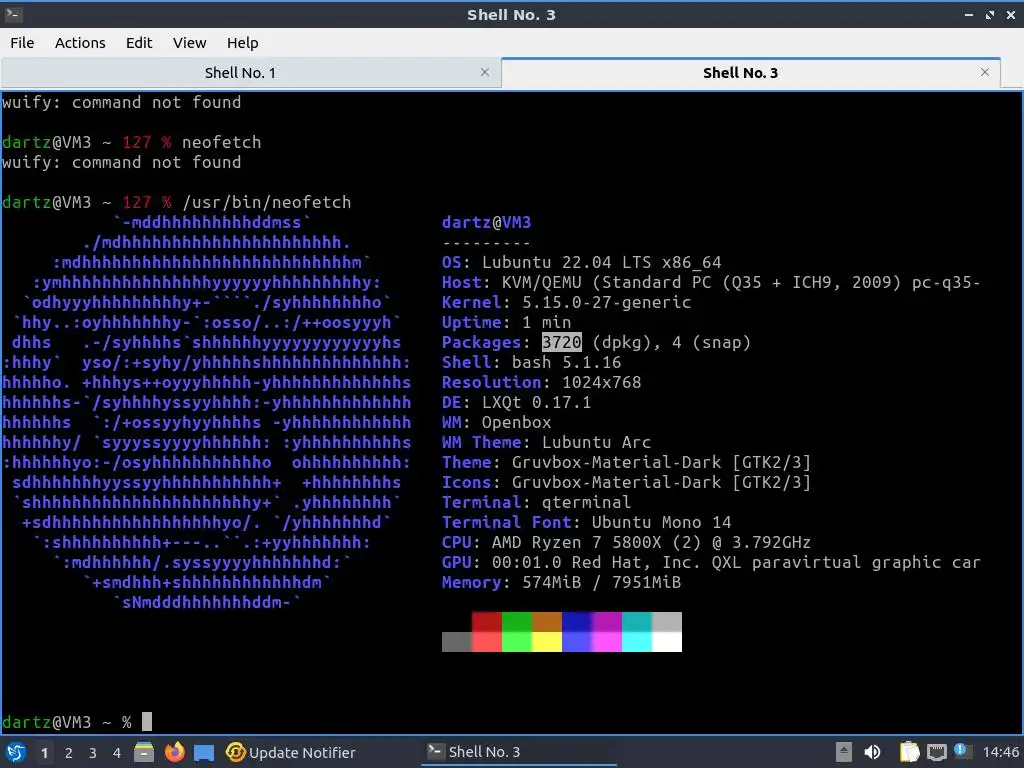Click the Theme Gruvbox-Material-Dark line
Image resolution: width=1024 pixels, height=768 pixels.
point(626,462)
